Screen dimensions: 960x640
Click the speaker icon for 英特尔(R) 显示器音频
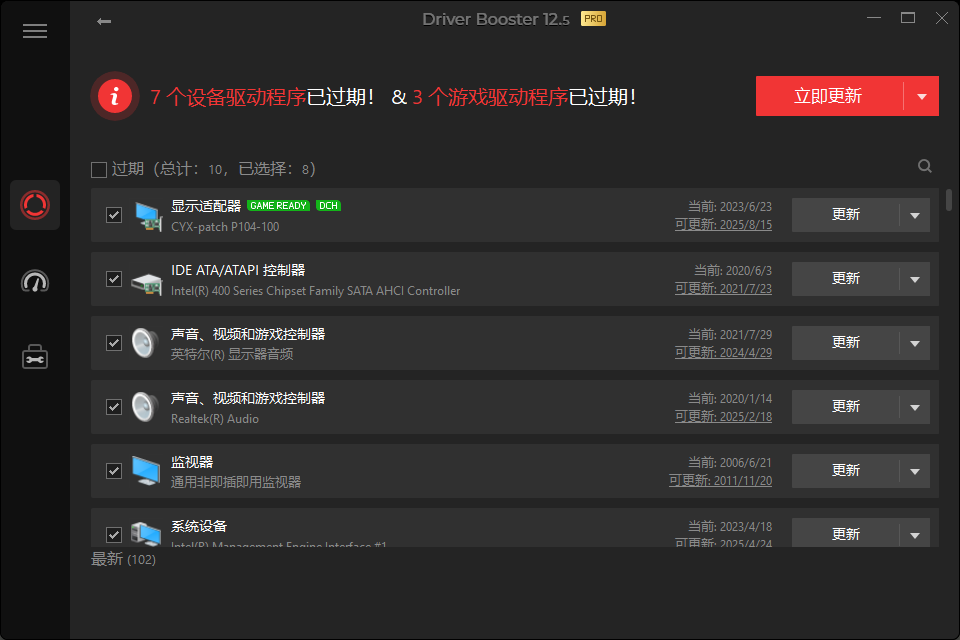[x=145, y=343]
